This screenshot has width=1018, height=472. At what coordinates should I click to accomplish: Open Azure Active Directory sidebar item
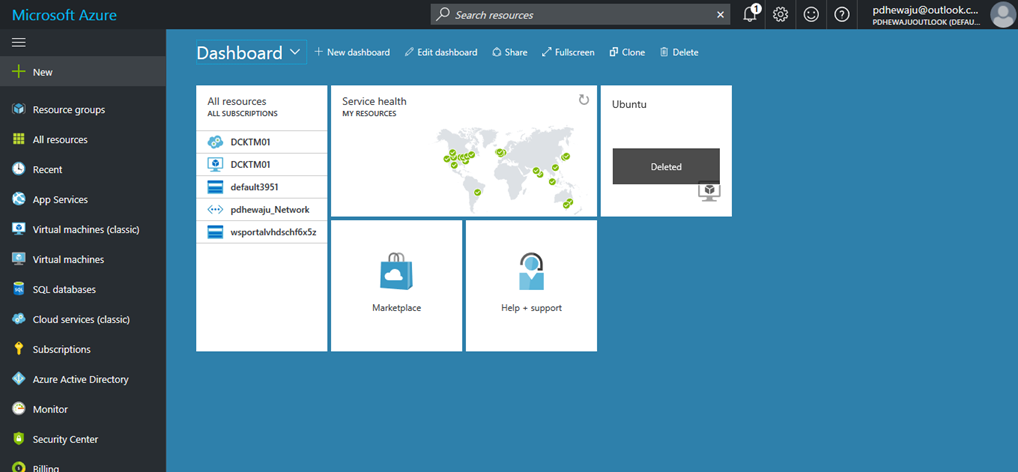pos(83,379)
